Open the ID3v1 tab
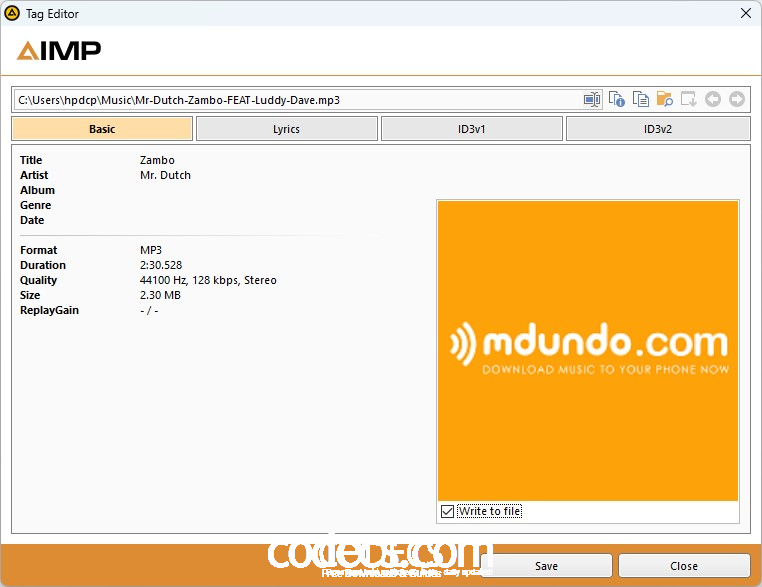Image resolution: width=762 pixels, height=587 pixels. [x=472, y=129]
